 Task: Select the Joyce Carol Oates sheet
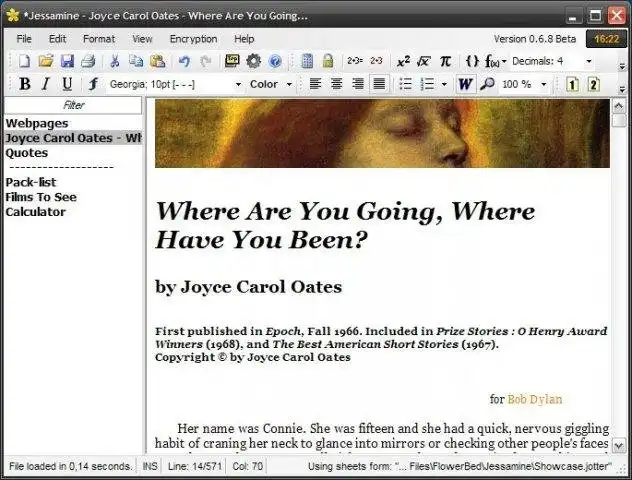(73, 138)
